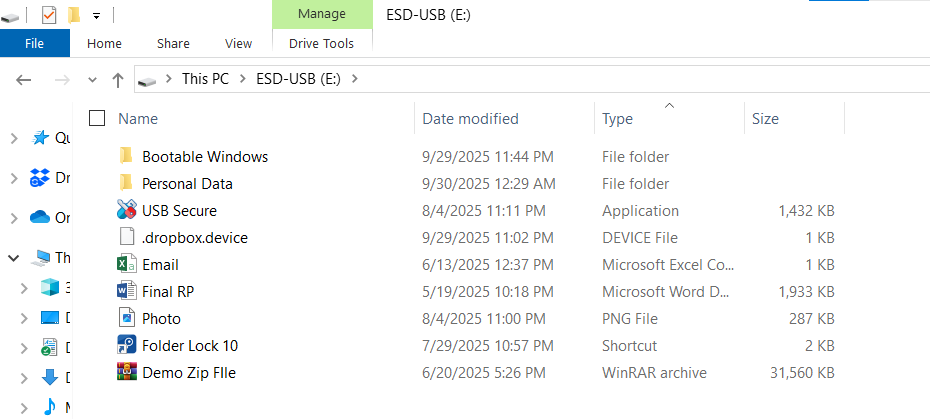This screenshot has height=419, width=930.
Task: Sort by the Type column header
Action: [x=669, y=119]
